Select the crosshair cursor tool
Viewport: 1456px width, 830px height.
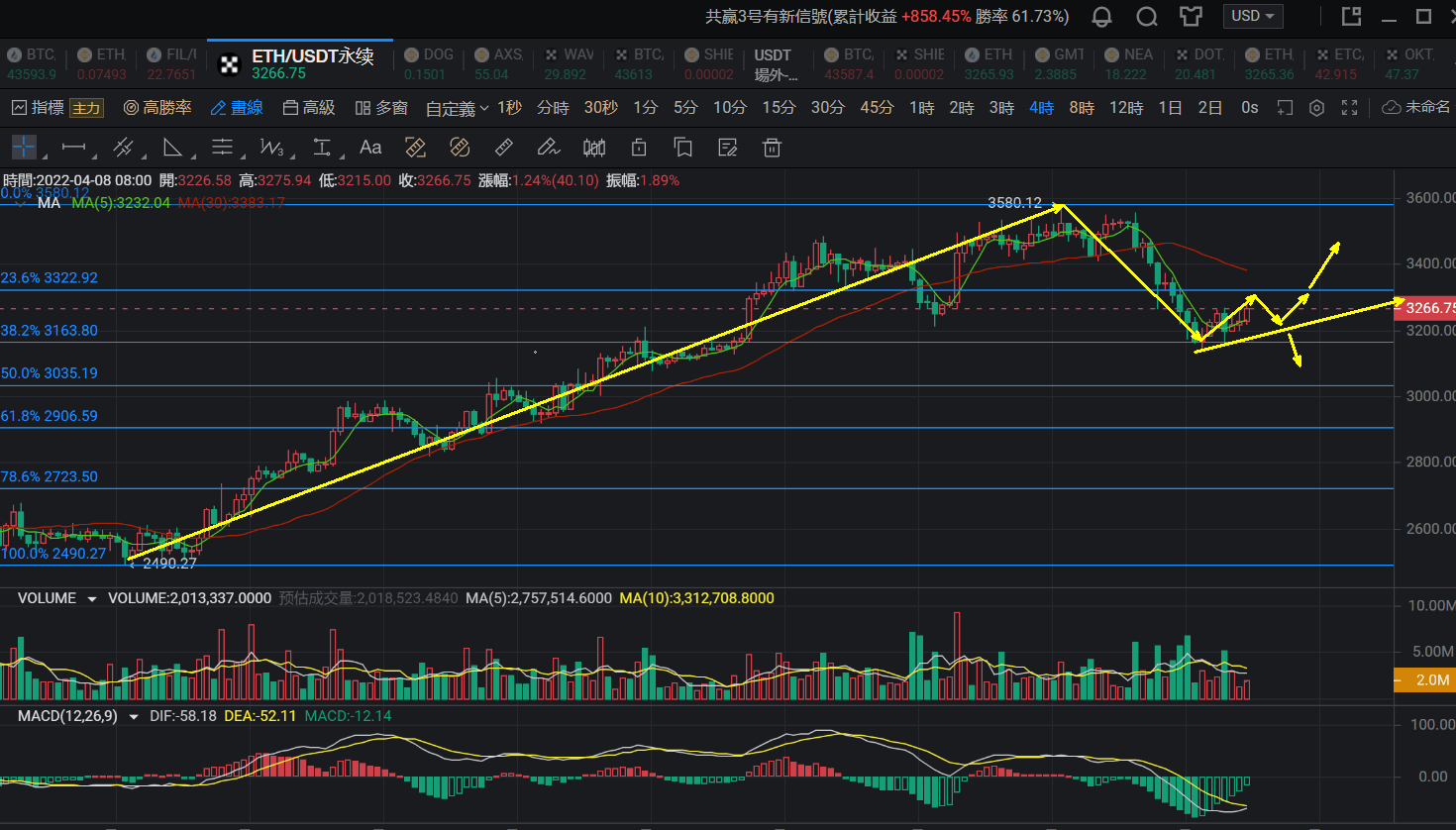click(x=24, y=148)
